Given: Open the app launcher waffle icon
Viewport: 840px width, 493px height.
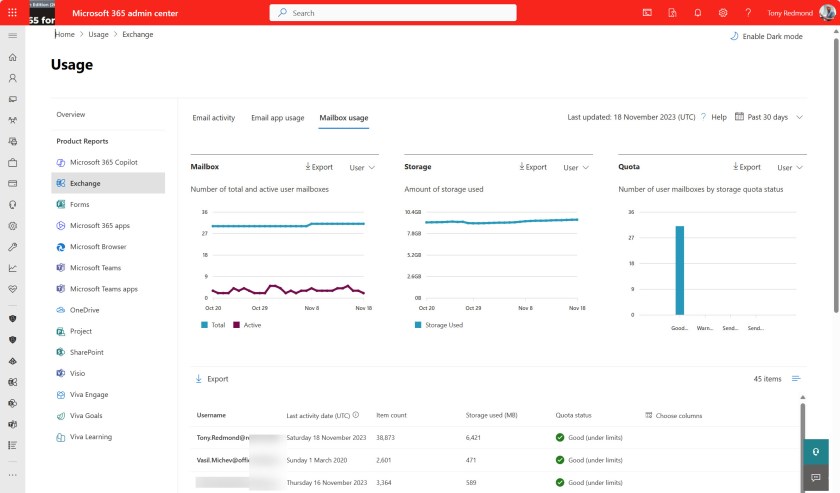Looking at the screenshot, I should (x=12, y=12).
